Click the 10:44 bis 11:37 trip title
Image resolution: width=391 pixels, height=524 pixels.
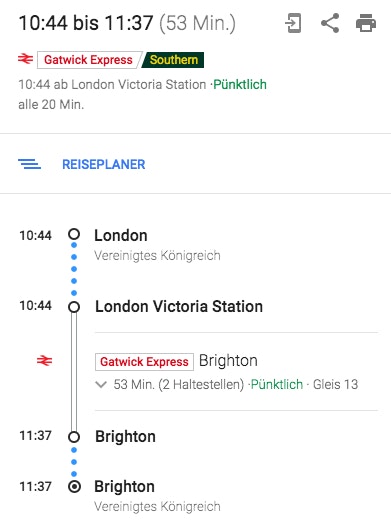coord(127,23)
